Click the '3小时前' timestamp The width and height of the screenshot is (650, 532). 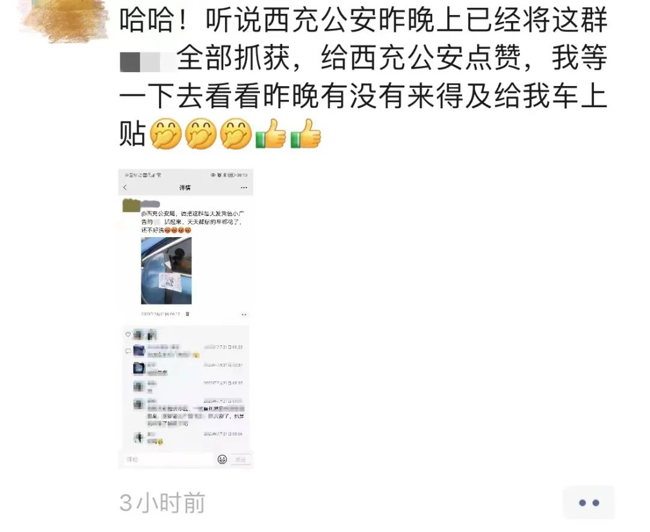(x=162, y=503)
